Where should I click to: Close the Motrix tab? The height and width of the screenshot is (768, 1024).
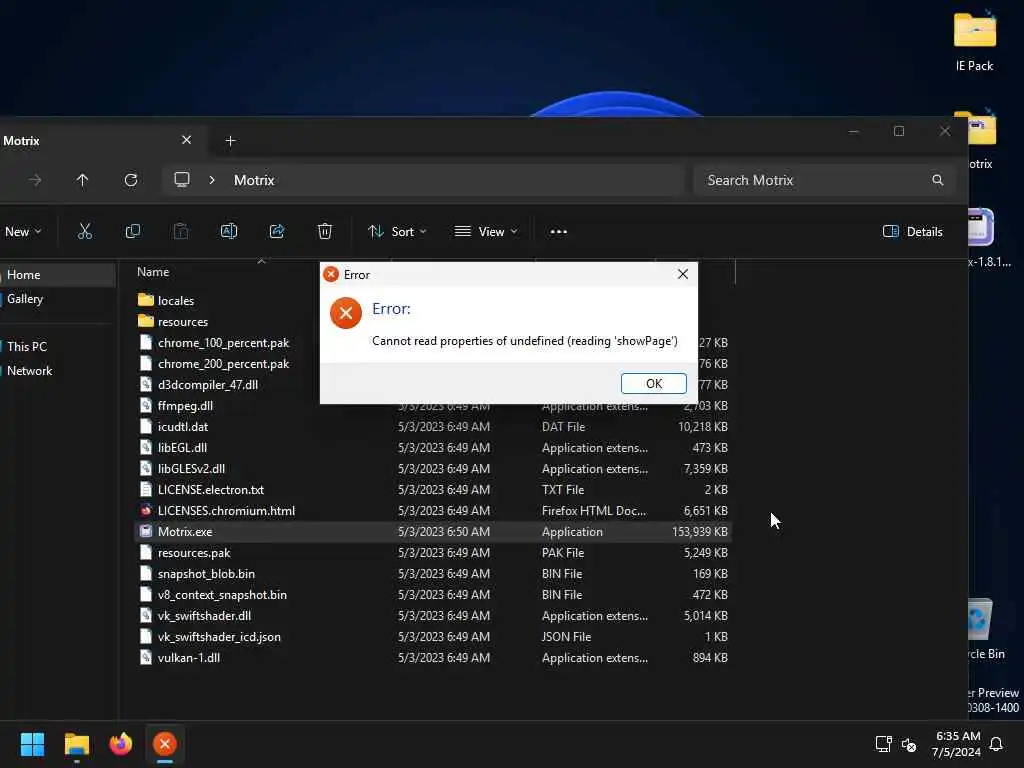click(x=186, y=140)
